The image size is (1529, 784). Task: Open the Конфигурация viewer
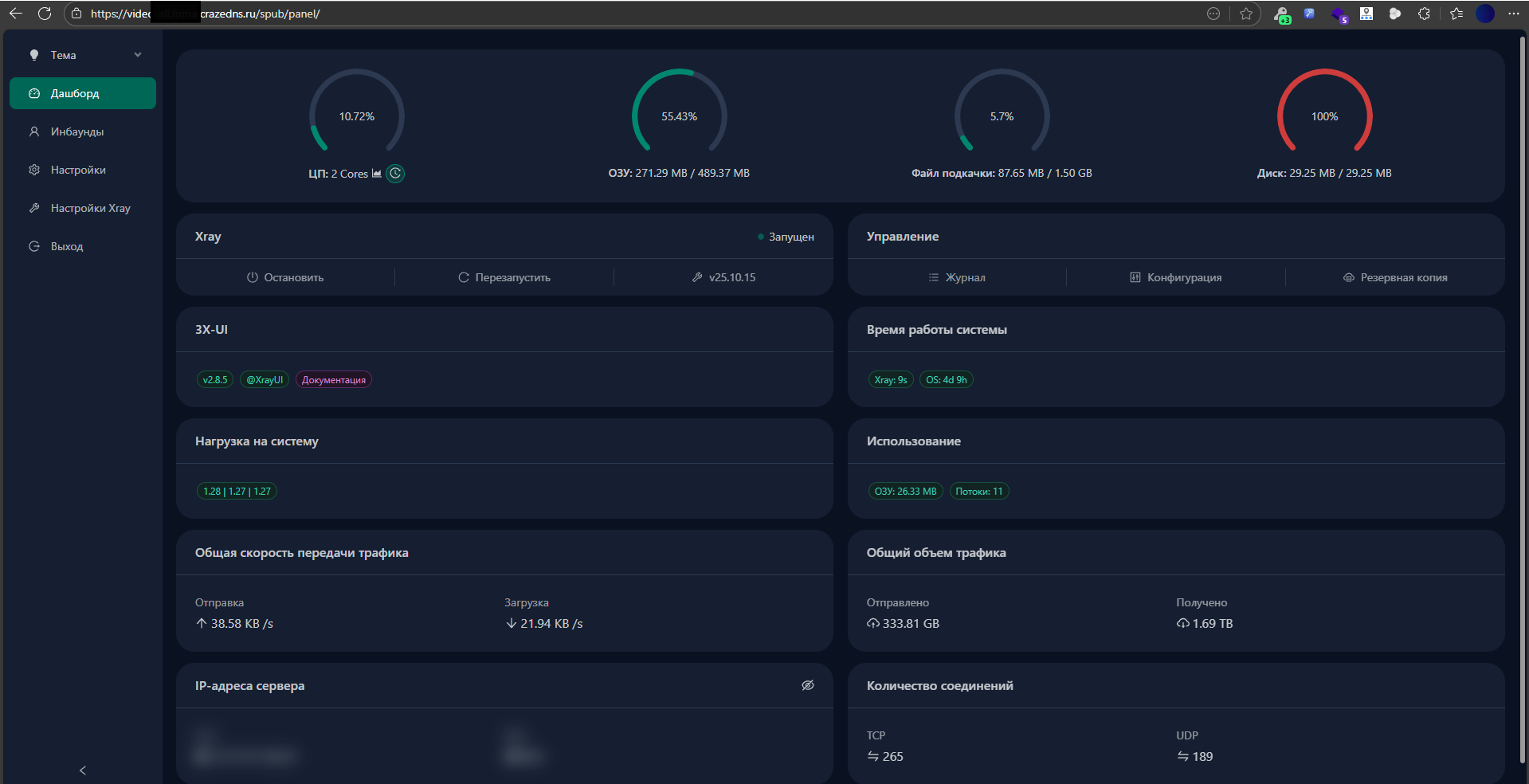click(1176, 277)
